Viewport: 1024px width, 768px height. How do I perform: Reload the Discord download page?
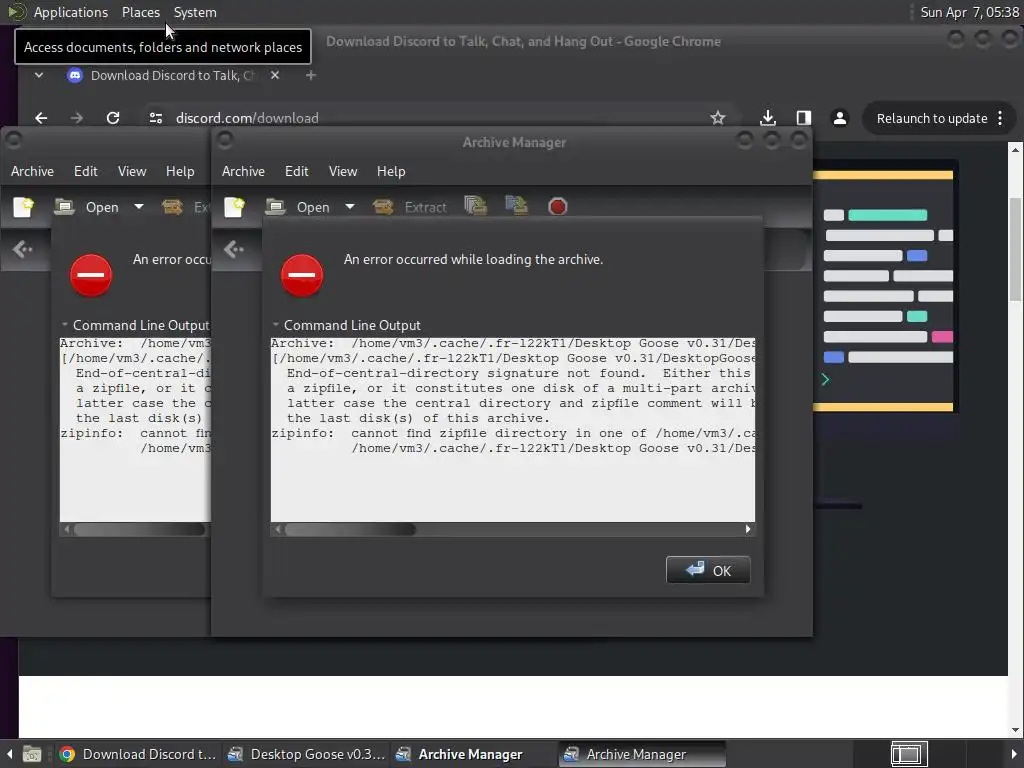(x=113, y=118)
